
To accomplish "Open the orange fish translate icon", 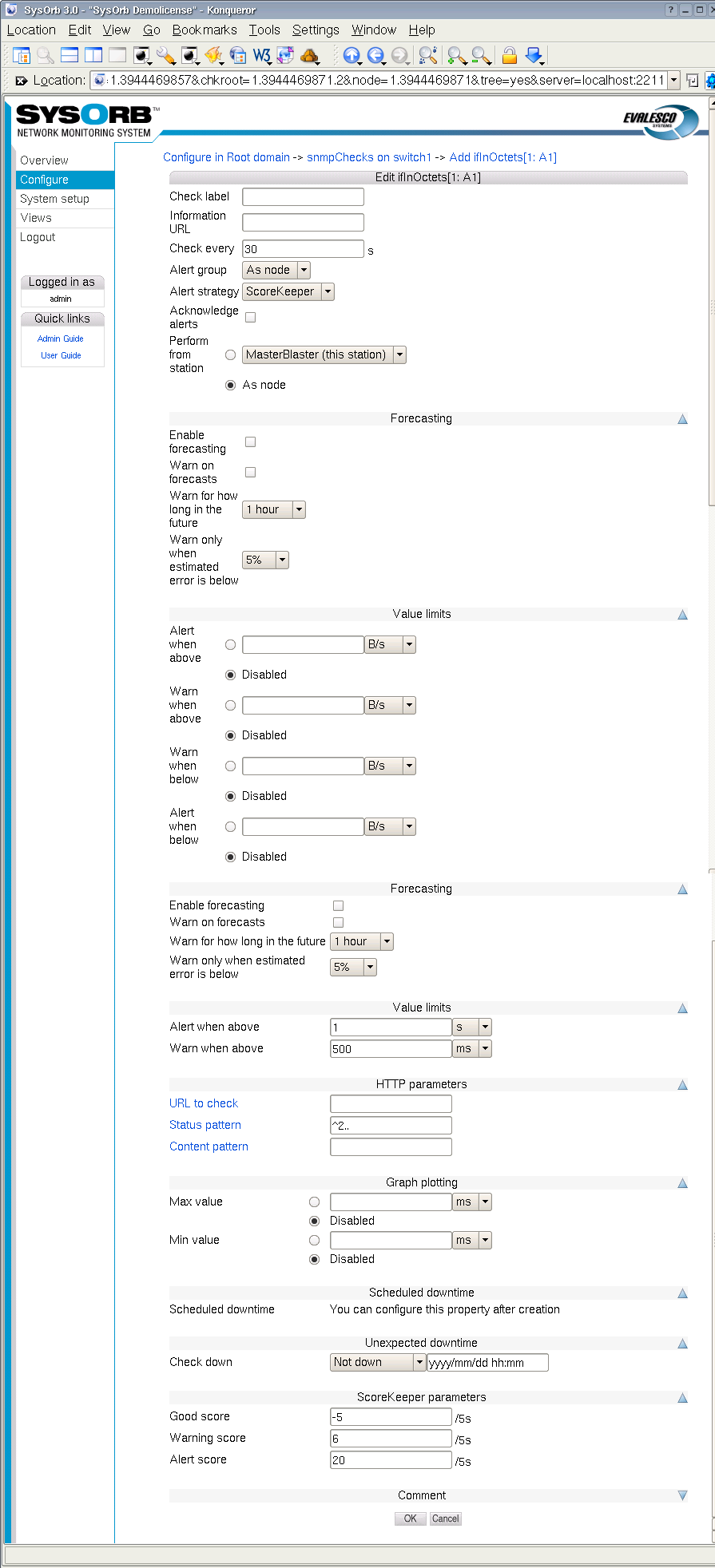I will (214, 55).
